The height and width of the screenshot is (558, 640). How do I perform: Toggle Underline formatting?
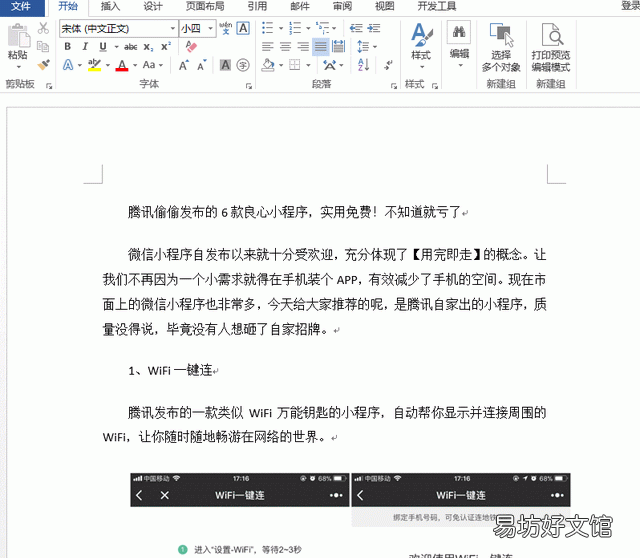point(103,47)
